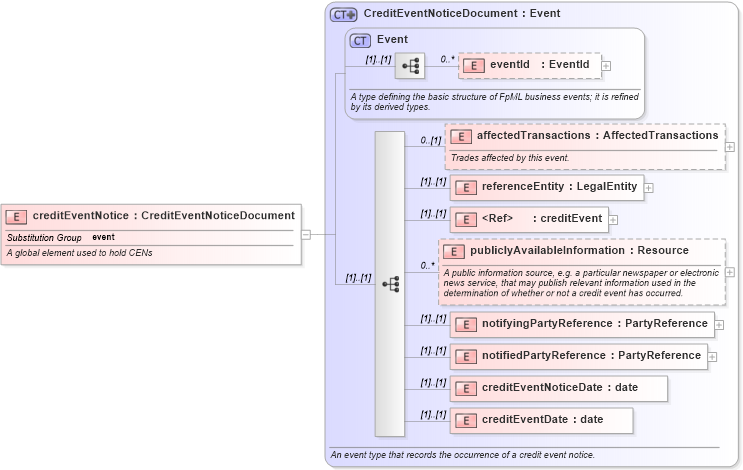743x470 pixels.
Task: Click the E icon of publiclyAvailableInformation
Action: click(x=454, y=252)
